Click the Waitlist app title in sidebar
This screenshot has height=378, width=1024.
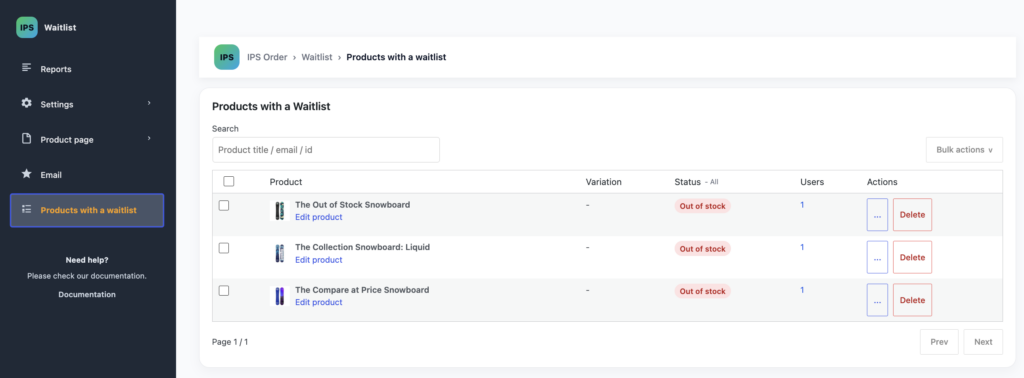[x=60, y=27]
